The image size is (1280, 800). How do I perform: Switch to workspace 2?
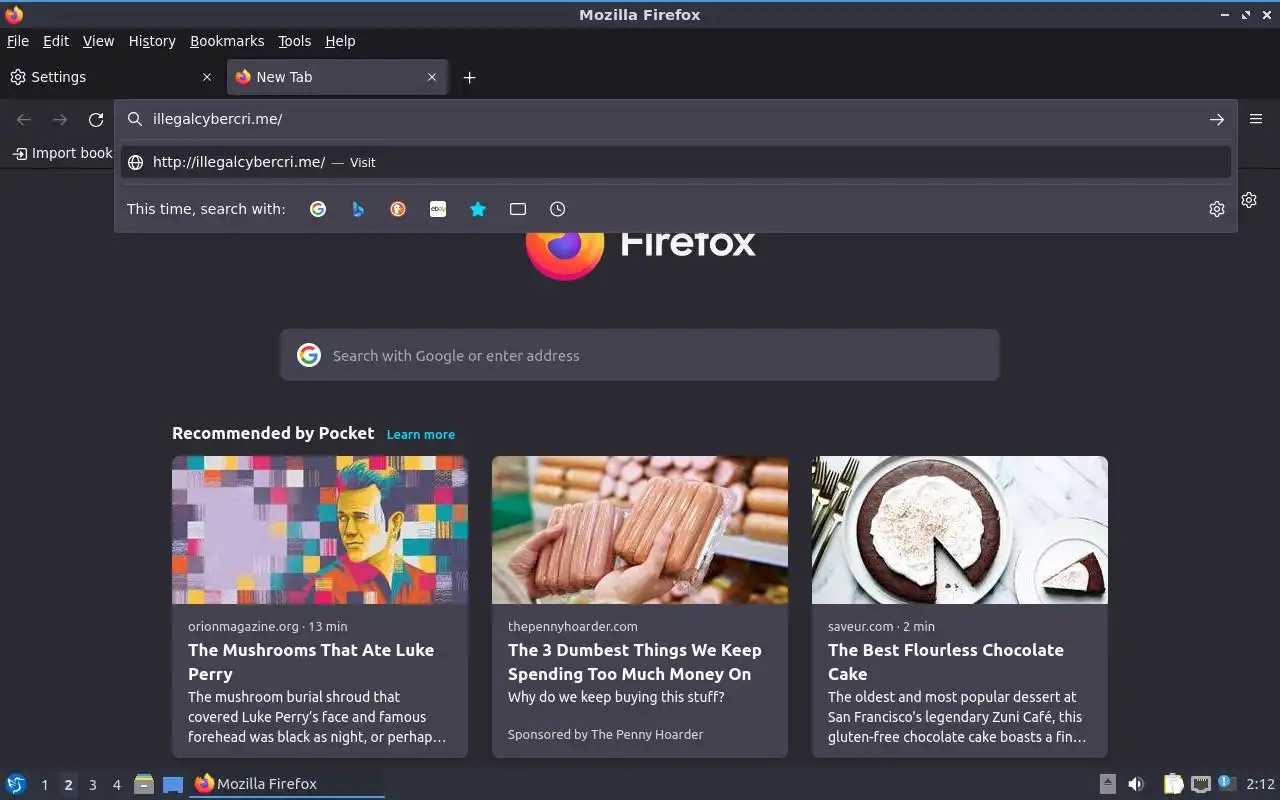[x=68, y=785]
